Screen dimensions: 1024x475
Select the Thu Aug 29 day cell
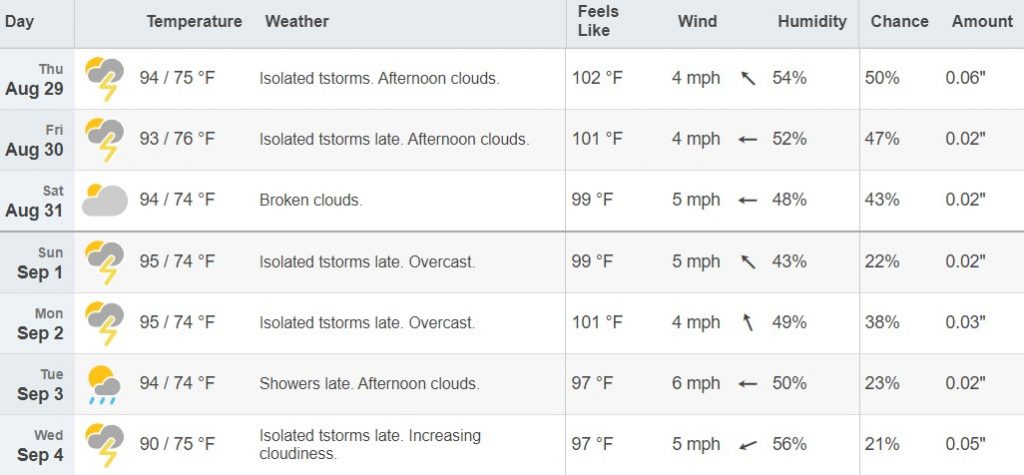click(37, 79)
